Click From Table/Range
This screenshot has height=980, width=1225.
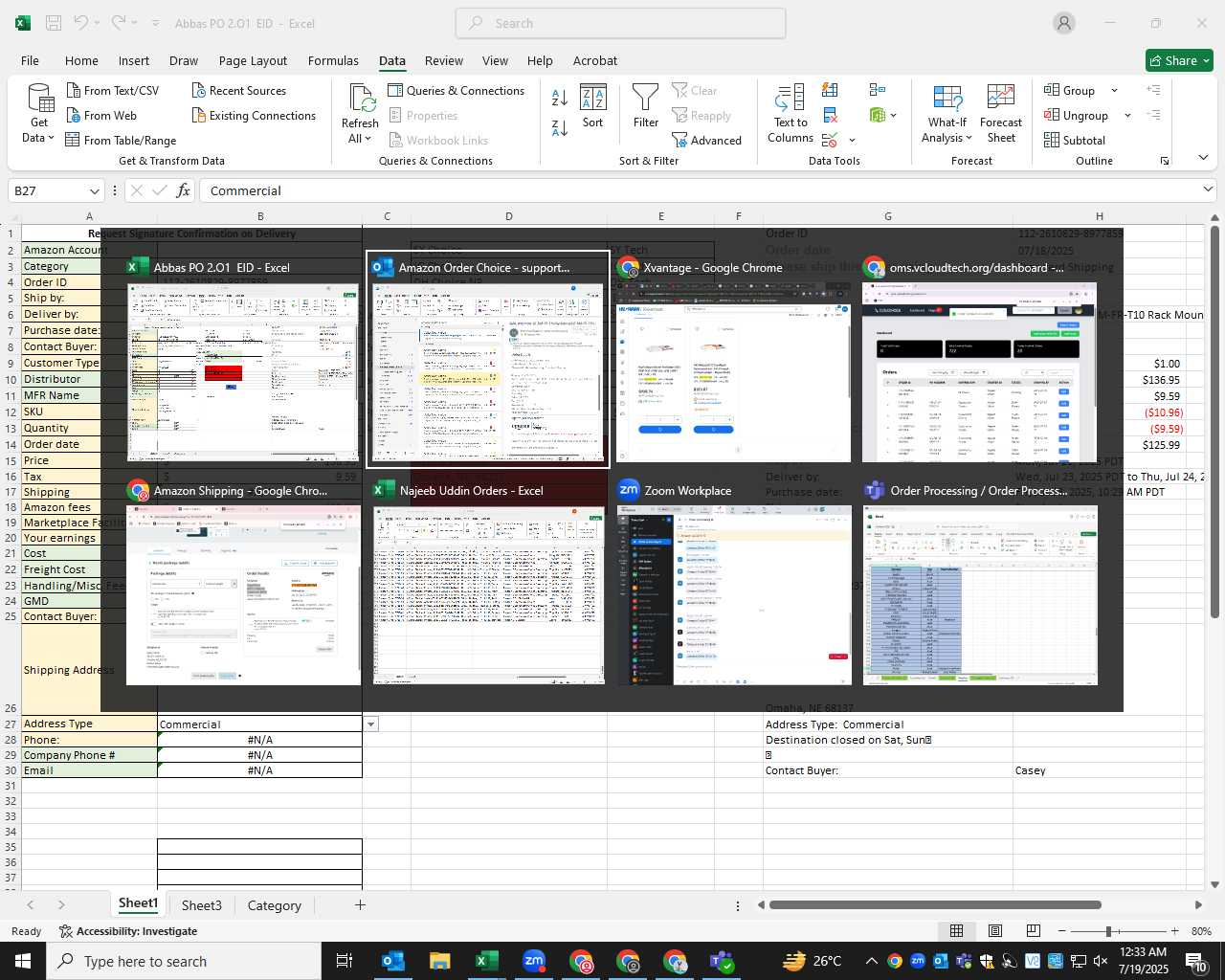tap(121, 140)
